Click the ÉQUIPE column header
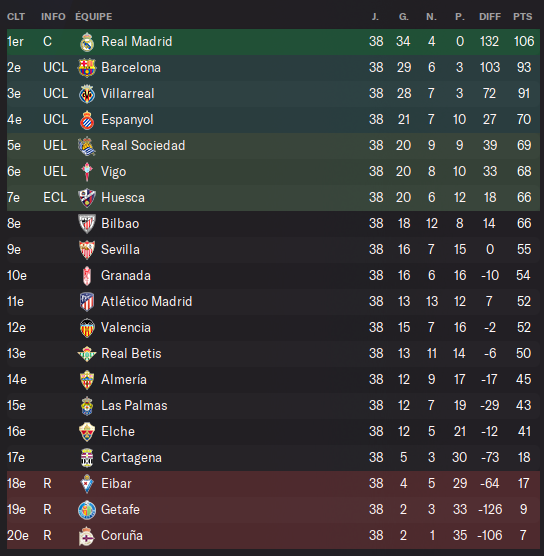Screen dimensions: 544x556 [94, 17]
